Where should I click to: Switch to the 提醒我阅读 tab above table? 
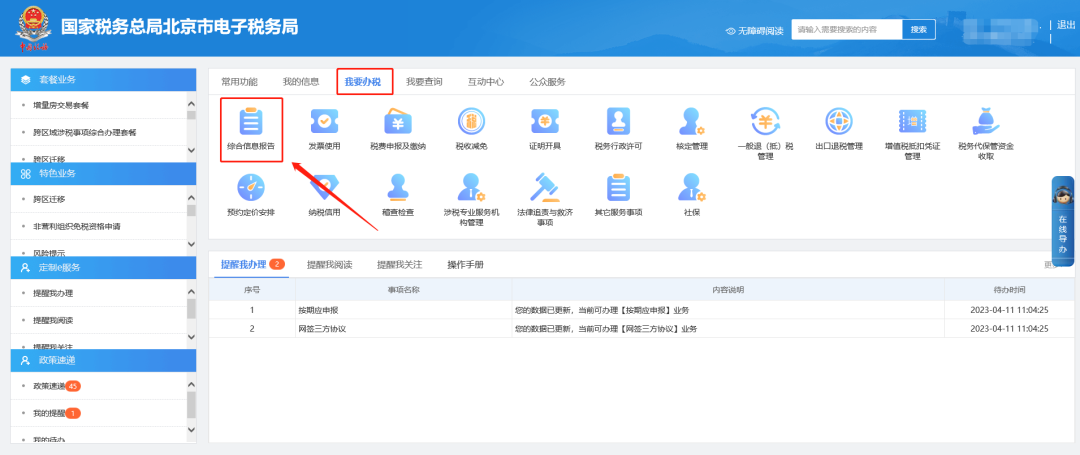point(329,264)
